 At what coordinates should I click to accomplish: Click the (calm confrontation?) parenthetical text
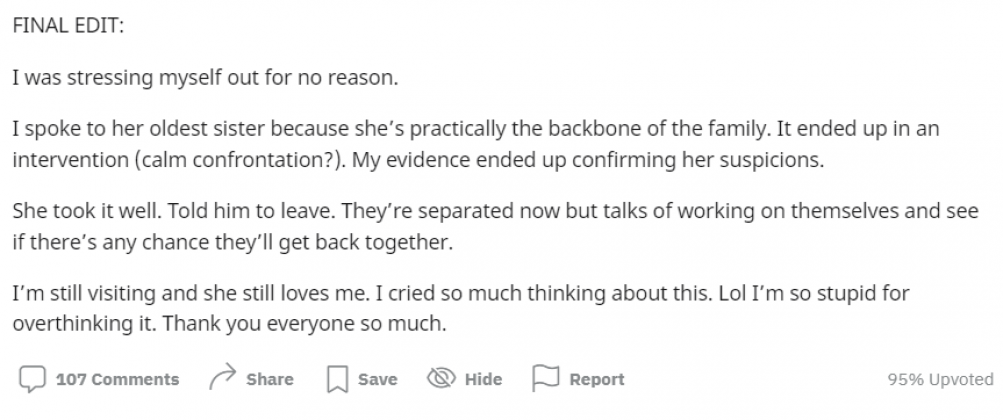[x=240, y=160]
